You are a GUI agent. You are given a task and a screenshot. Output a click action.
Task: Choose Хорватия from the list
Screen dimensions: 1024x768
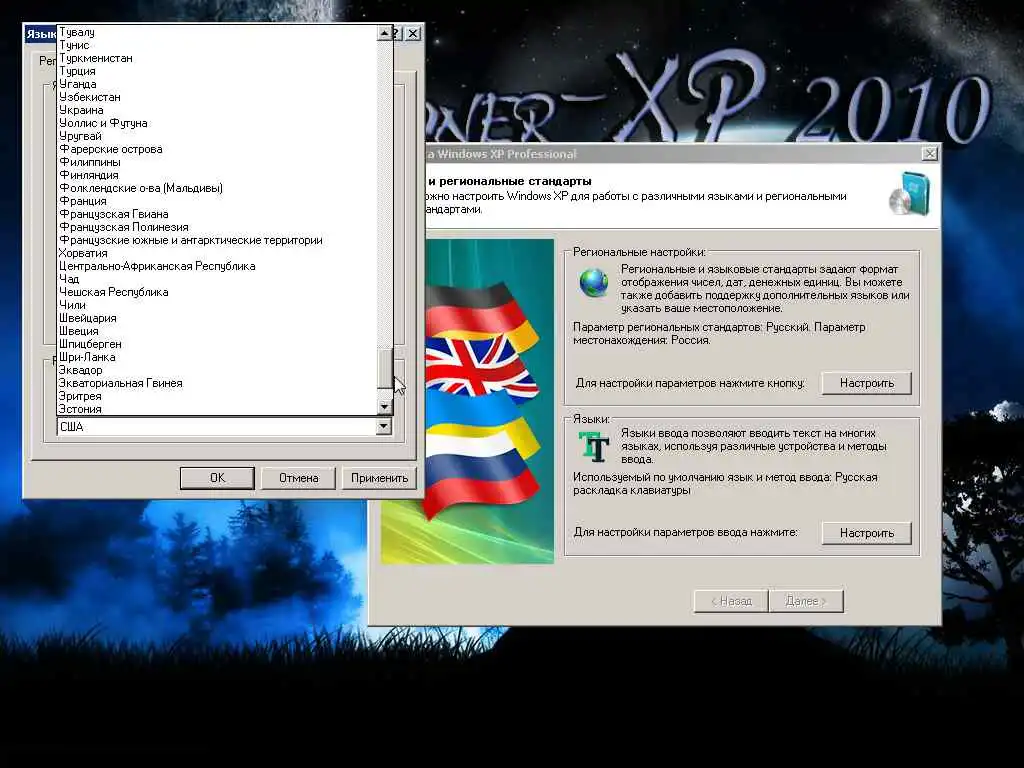[x=217, y=253]
